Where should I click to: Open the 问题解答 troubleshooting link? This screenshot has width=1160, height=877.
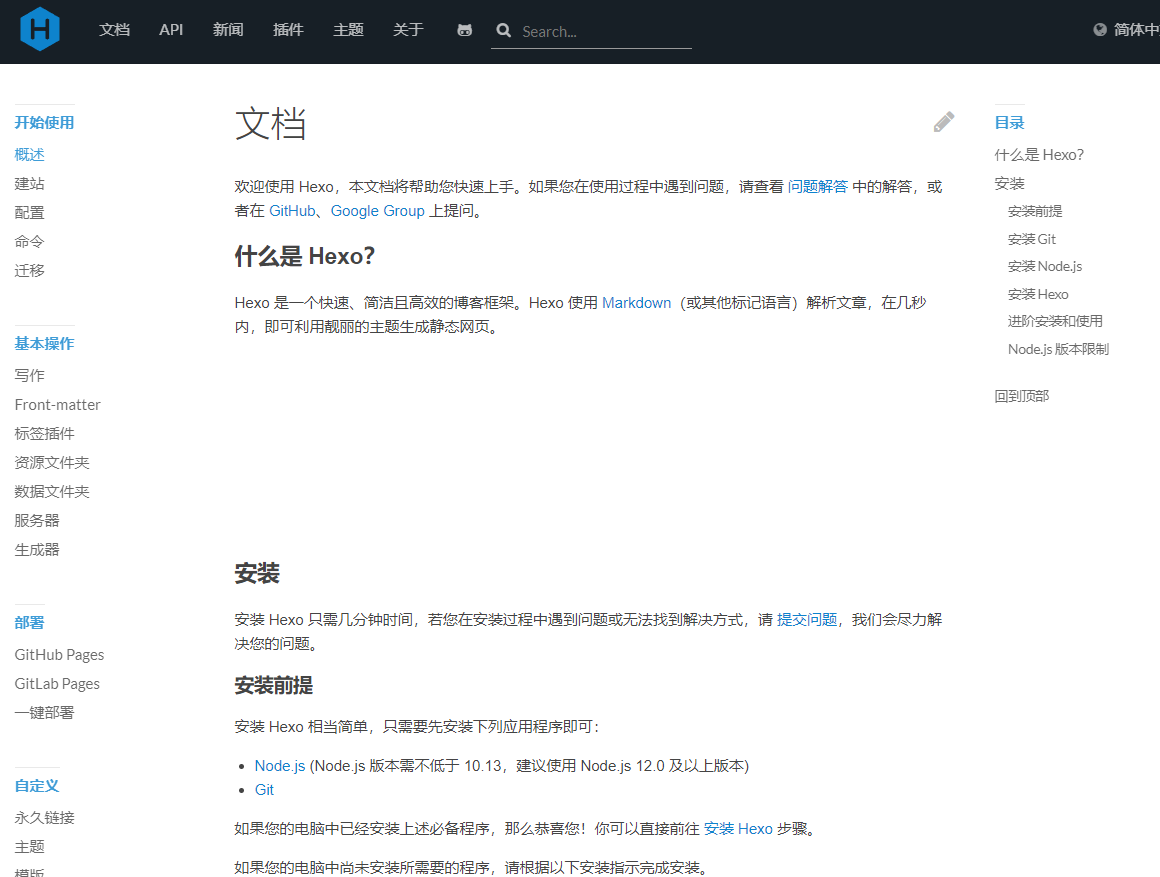(x=817, y=186)
